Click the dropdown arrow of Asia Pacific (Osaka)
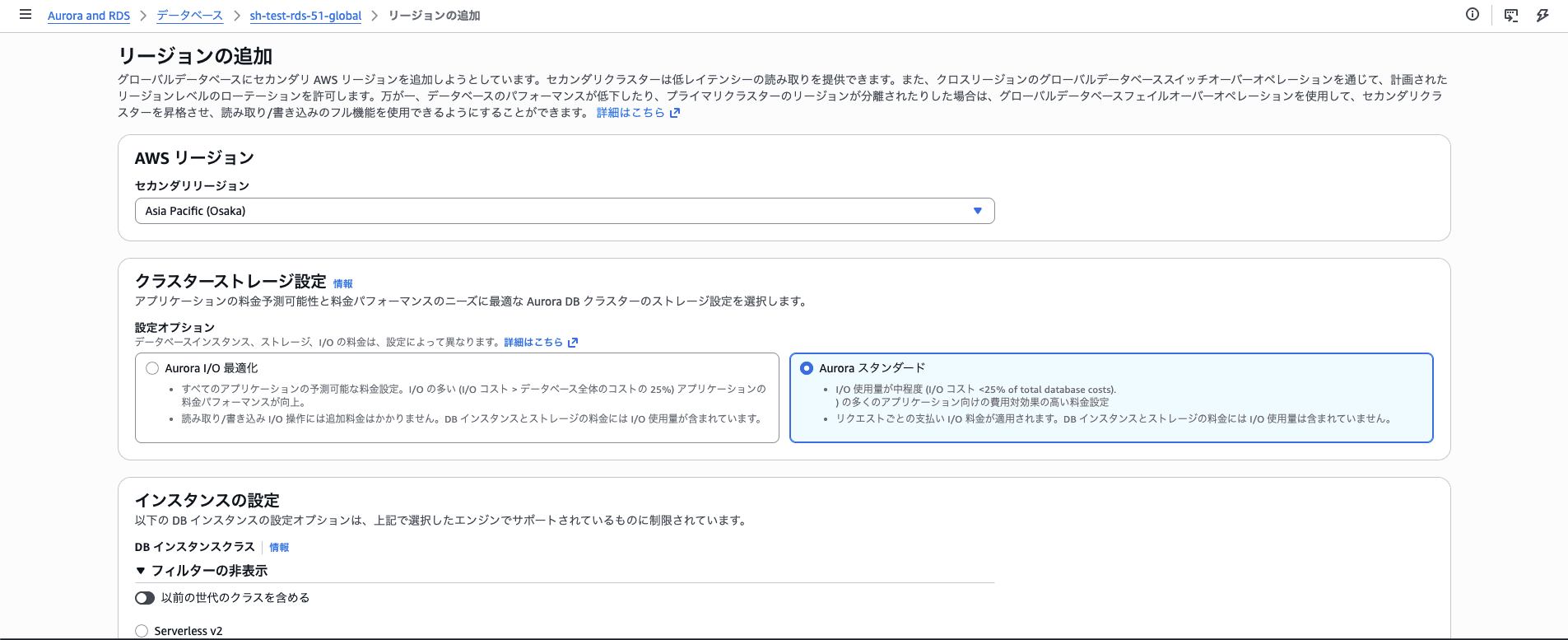This screenshot has height=640, width=1568. tap(978, 211)
